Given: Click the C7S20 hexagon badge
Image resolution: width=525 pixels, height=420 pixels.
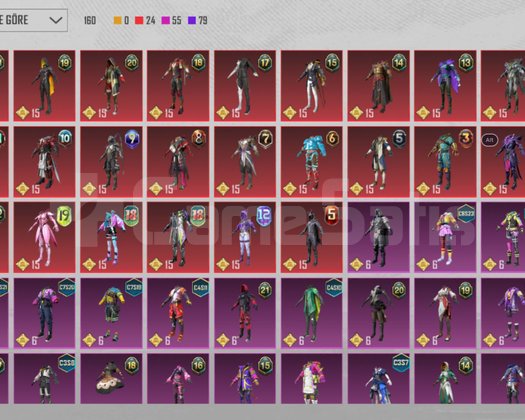Looking at the screenshot, I should (67, 288).
